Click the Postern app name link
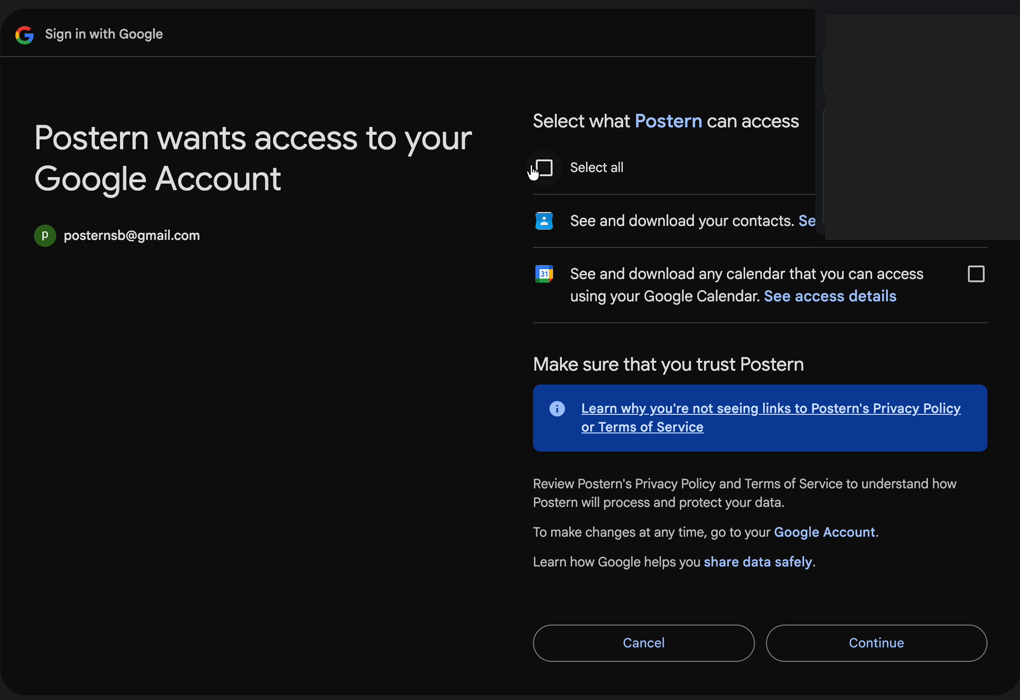This screenshot has width=1020, height=700. click(x=668, y=121)
